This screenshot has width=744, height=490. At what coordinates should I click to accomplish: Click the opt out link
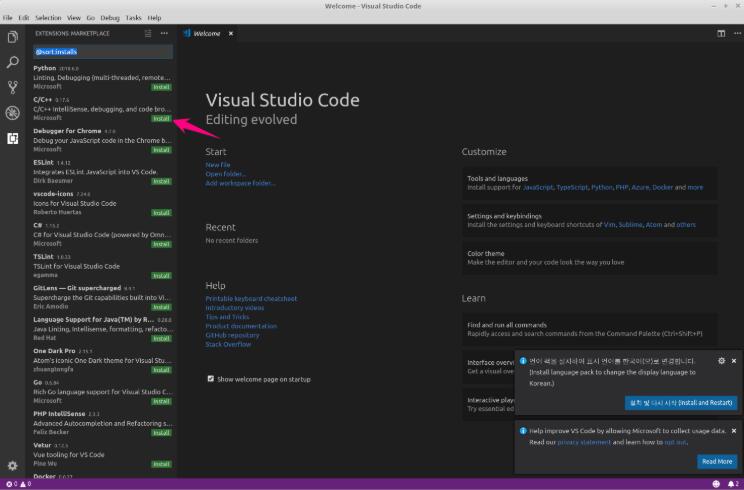pyautogui.click(x=675, y=442)
